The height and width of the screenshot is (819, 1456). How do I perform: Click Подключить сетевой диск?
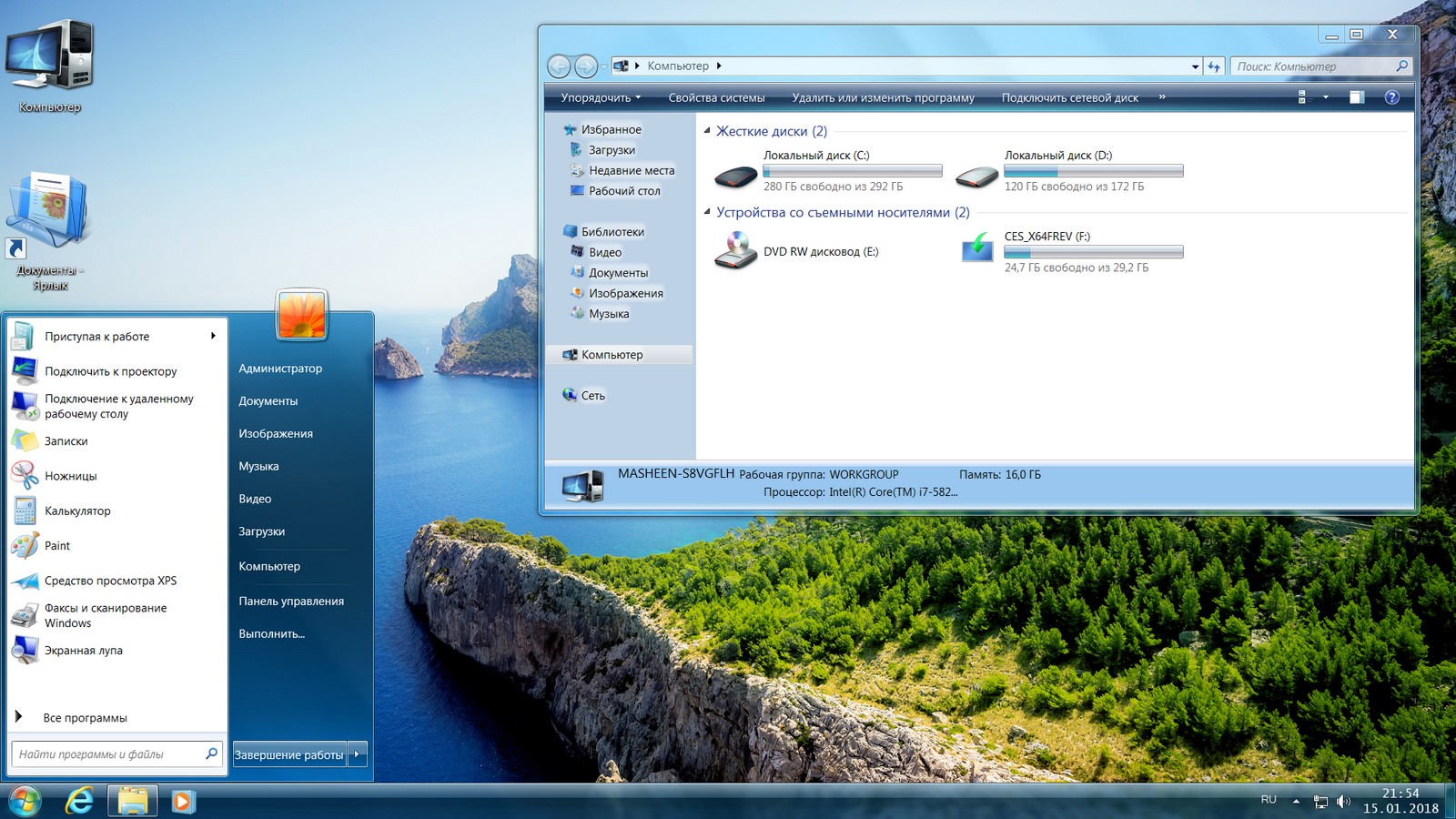[1069, 97]
